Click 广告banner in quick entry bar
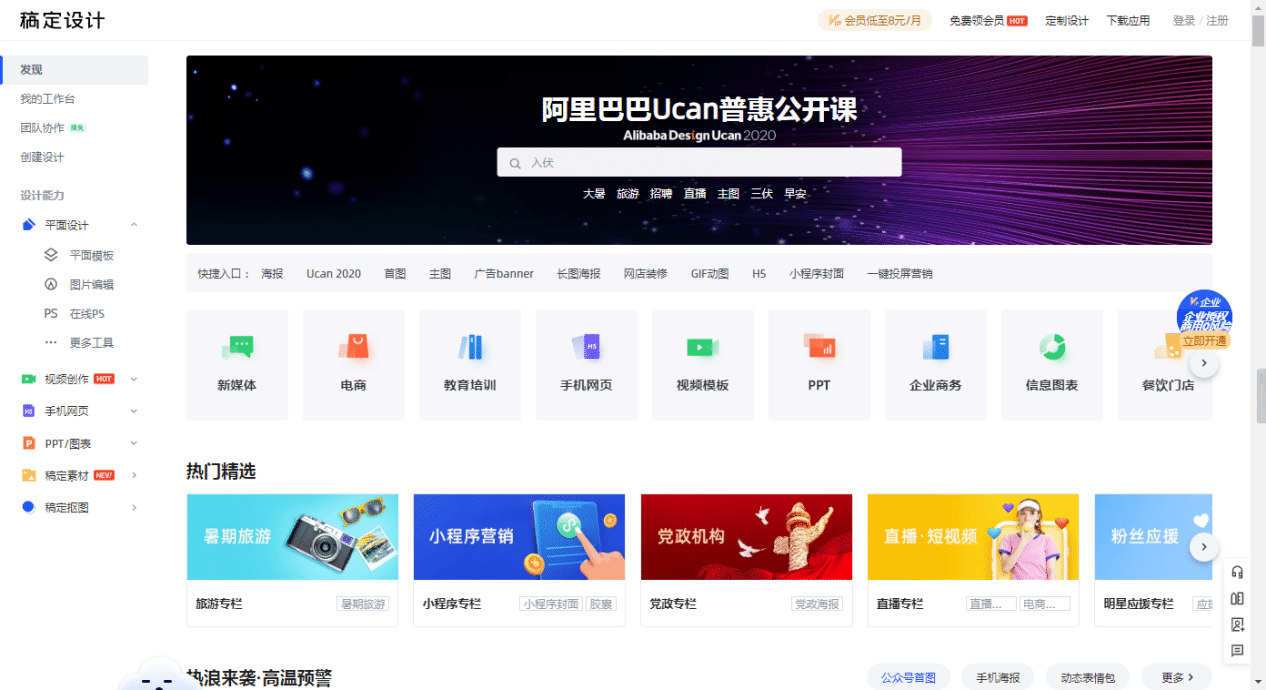This screenshot has width=1266, height=690. (x=504, y=273)
